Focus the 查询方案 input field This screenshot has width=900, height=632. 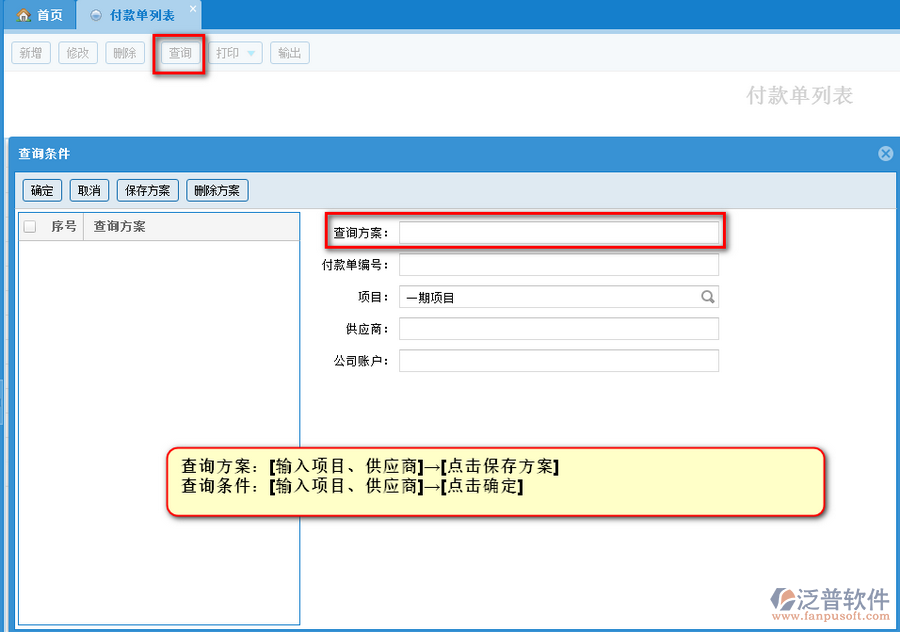point(558,232)
